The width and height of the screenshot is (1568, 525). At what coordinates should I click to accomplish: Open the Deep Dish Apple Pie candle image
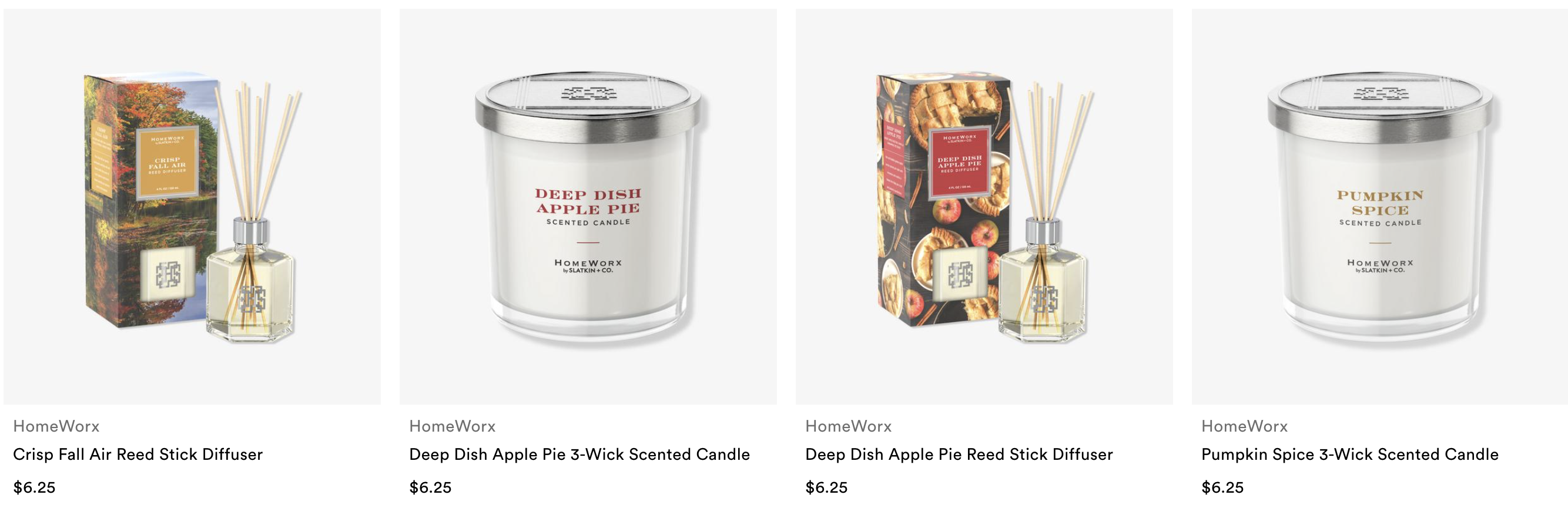[x=588, y=206]
